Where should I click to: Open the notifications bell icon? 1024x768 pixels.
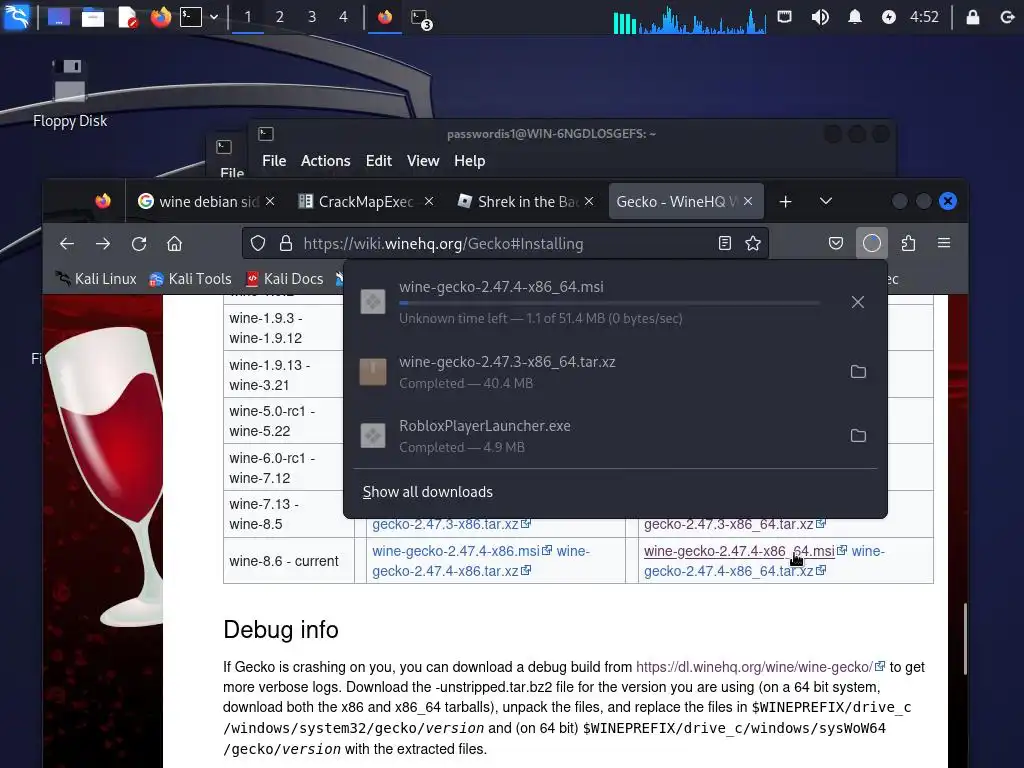click(x=854, y=16)
